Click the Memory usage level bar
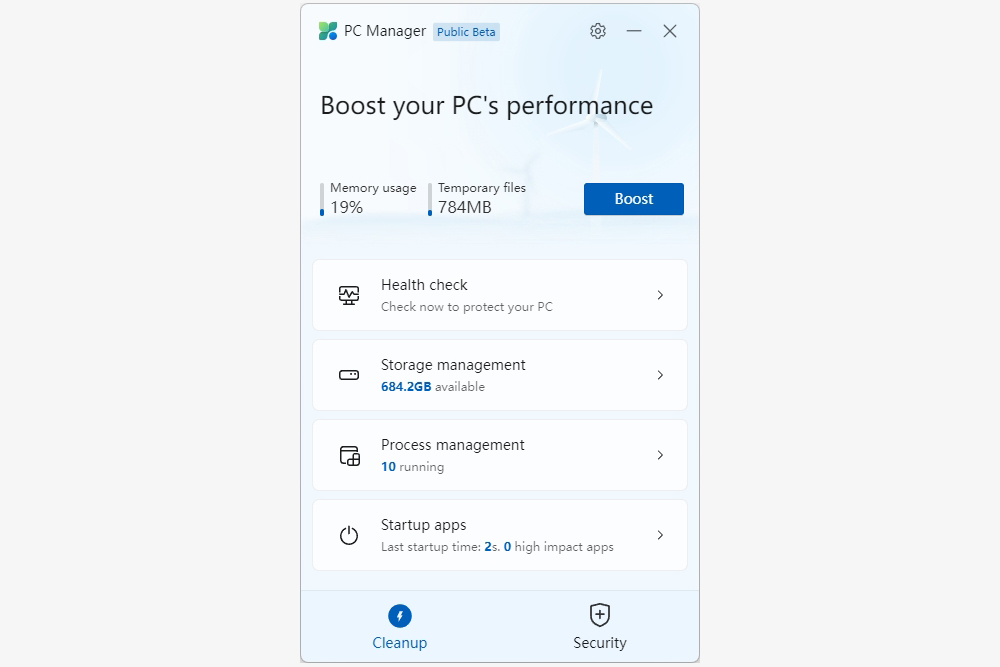 pos(321,200)
